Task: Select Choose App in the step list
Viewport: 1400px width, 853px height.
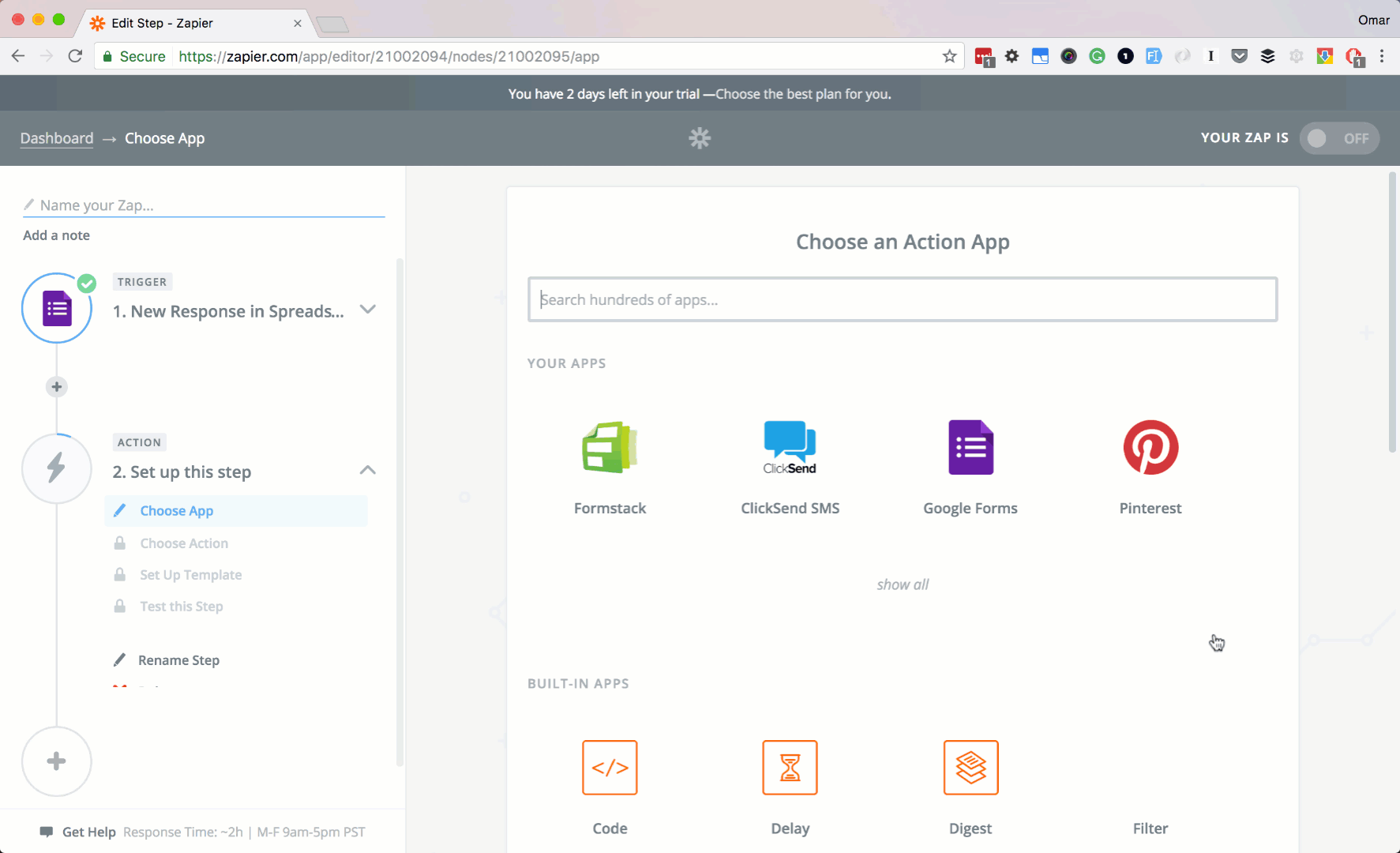Action: 236,511
